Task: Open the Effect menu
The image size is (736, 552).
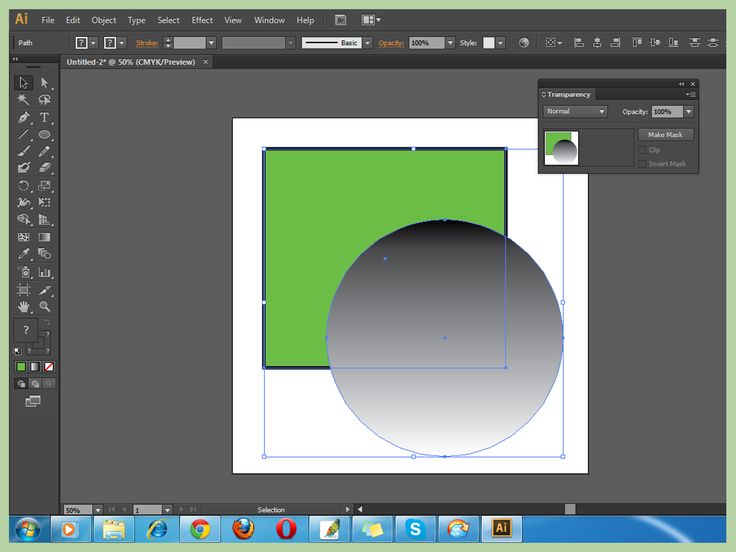Action: coord(202,20)
